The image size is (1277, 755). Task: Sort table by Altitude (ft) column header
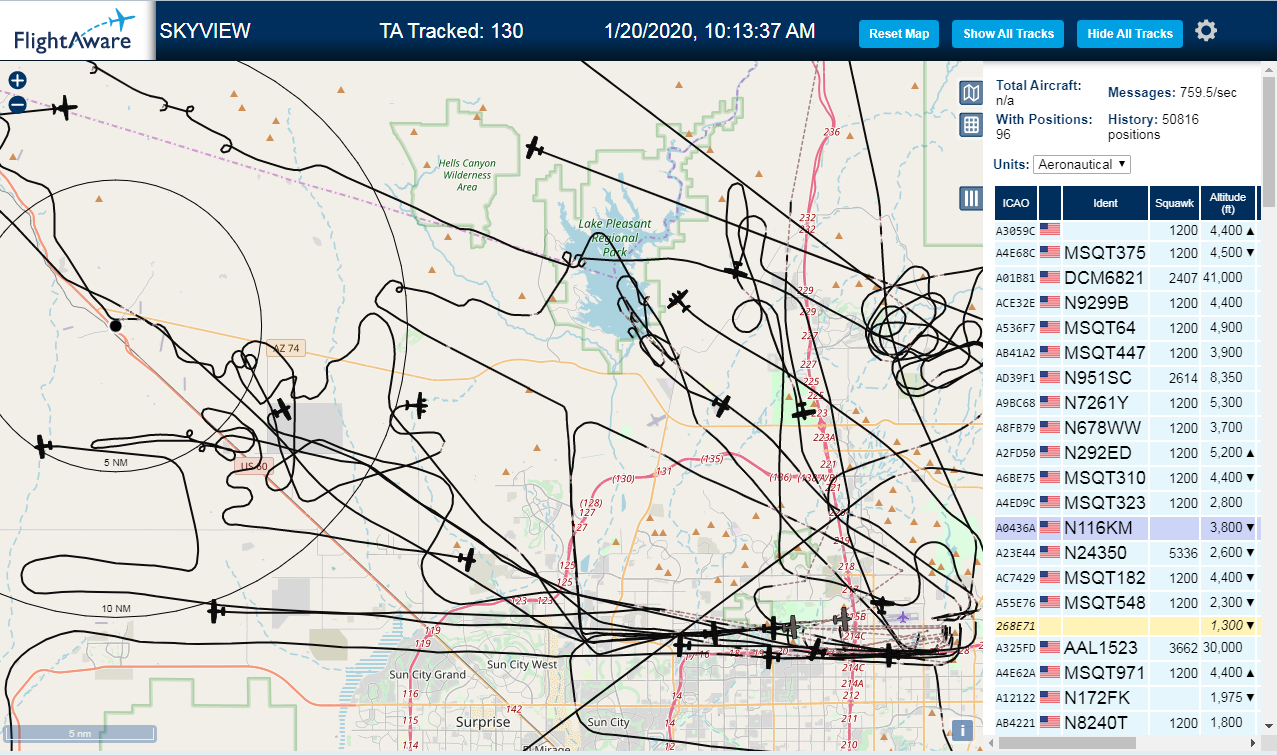(x=1228, y=203)
